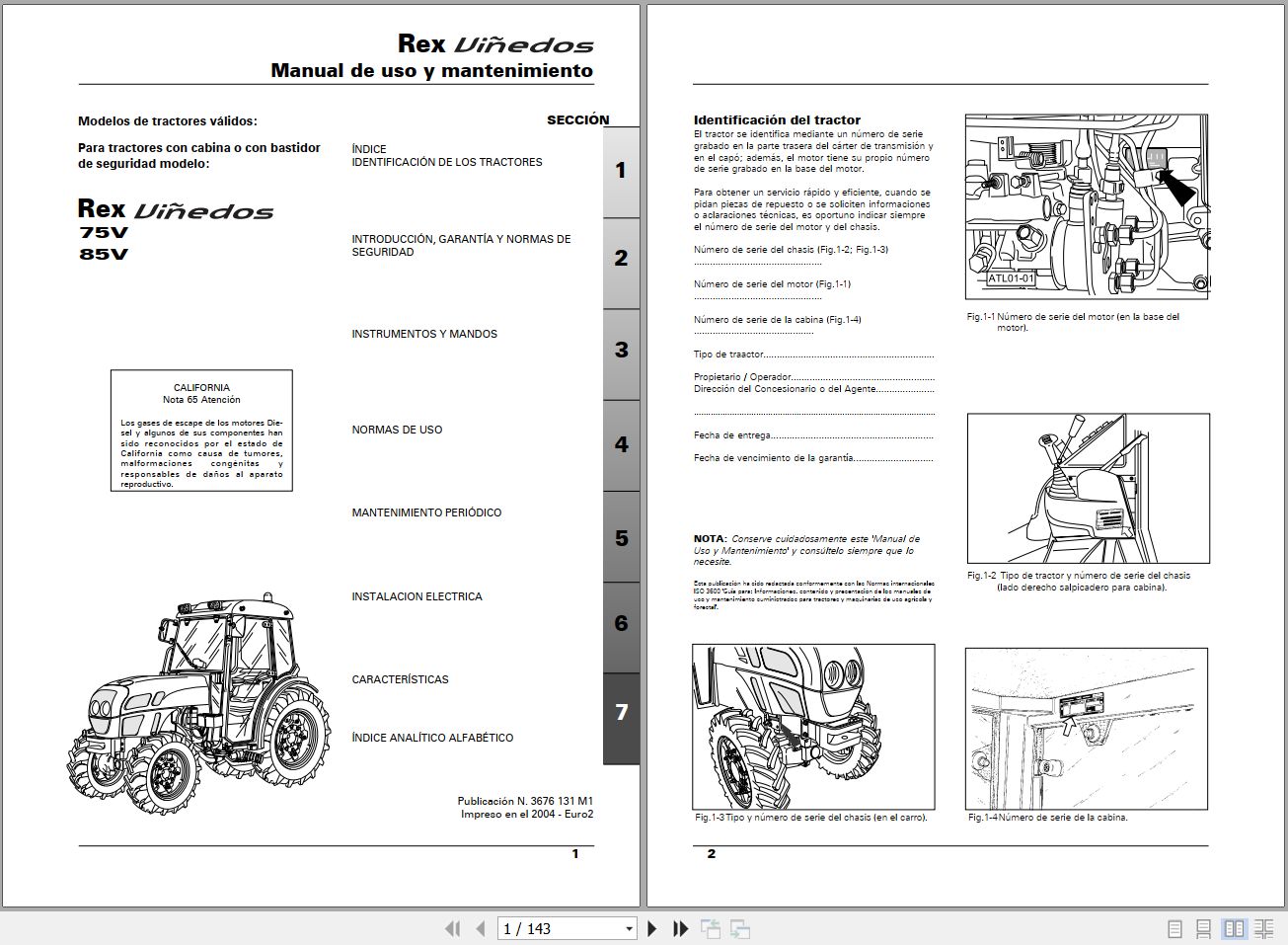
Task: Go to the first page
Action: point(453,928)
